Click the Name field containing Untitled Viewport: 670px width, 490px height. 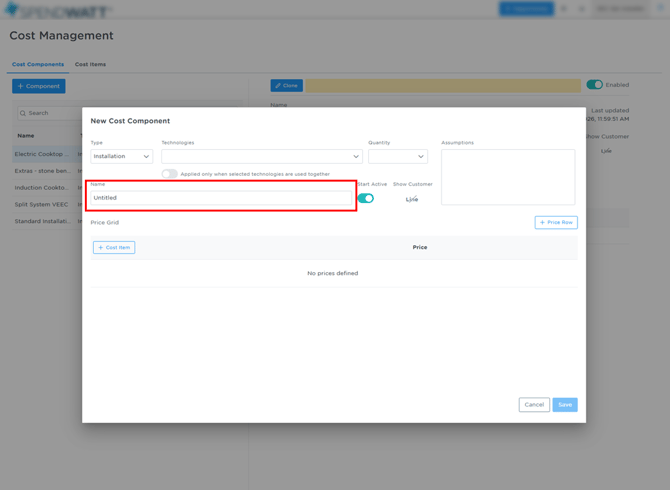(x=221, y=198)
